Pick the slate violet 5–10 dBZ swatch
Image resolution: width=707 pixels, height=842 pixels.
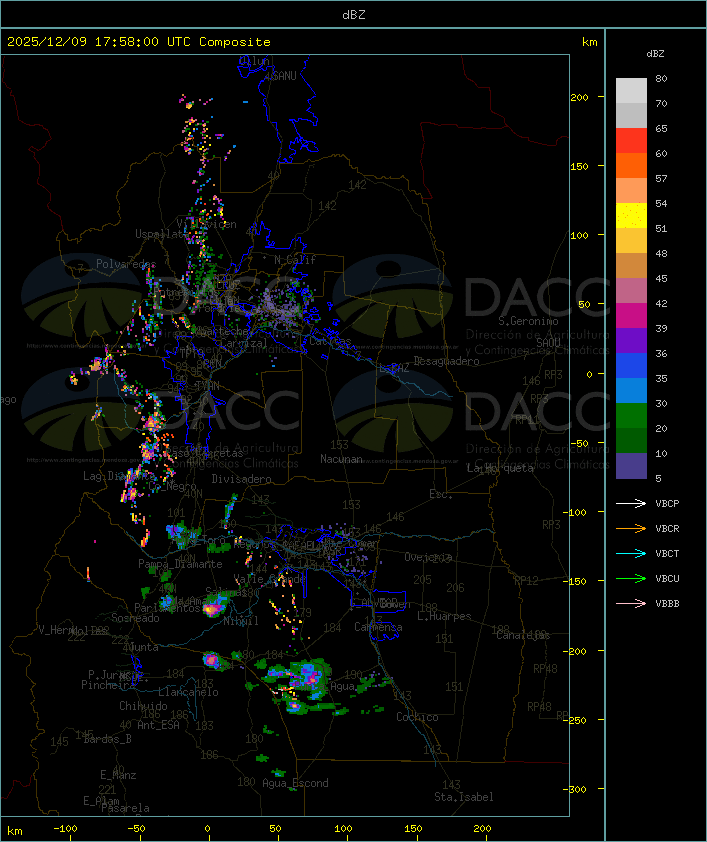click(x=631, y=466)
